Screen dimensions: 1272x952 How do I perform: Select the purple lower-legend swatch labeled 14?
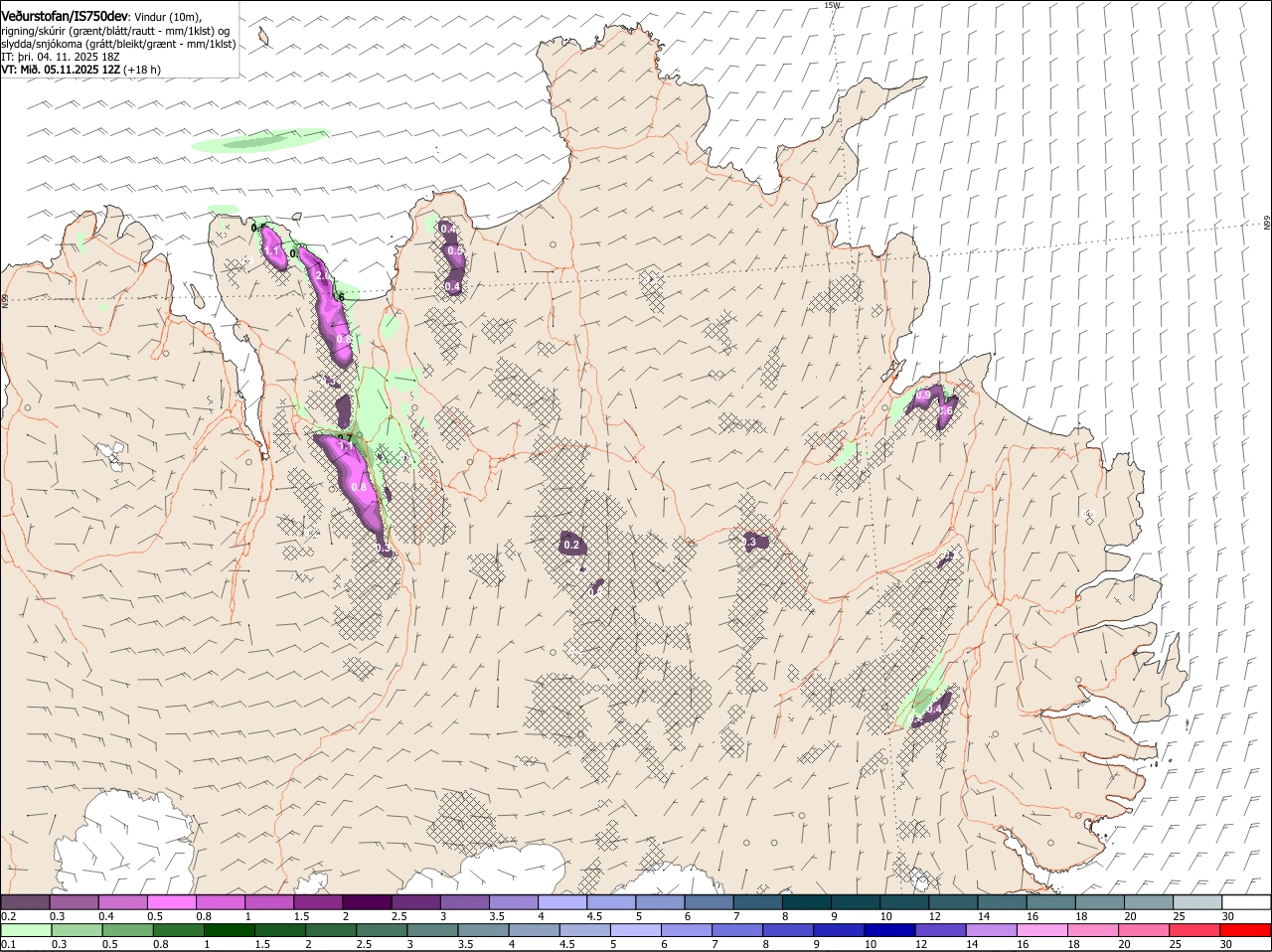tap(991, 930)
